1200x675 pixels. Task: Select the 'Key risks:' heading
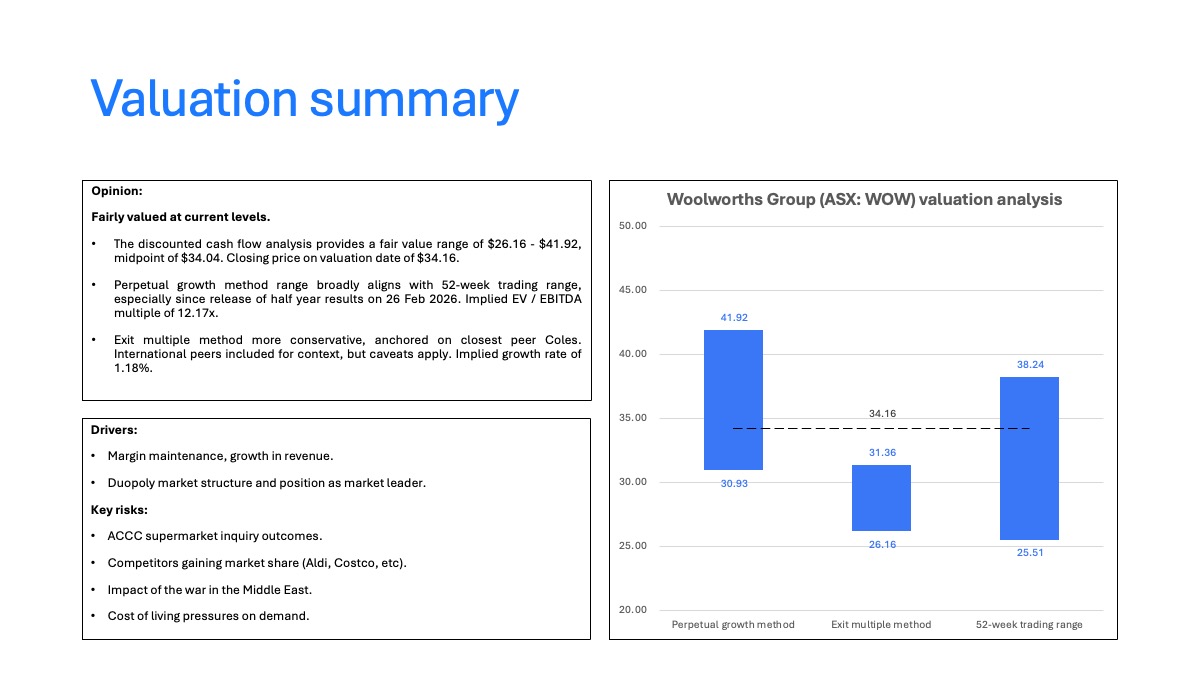point(118,509)
